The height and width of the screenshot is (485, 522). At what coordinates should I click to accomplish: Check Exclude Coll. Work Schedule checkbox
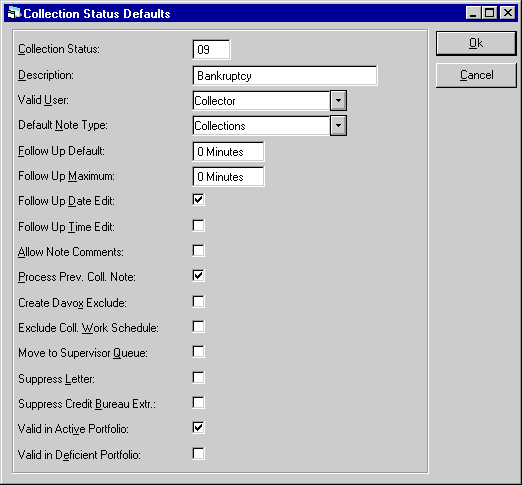198,327
